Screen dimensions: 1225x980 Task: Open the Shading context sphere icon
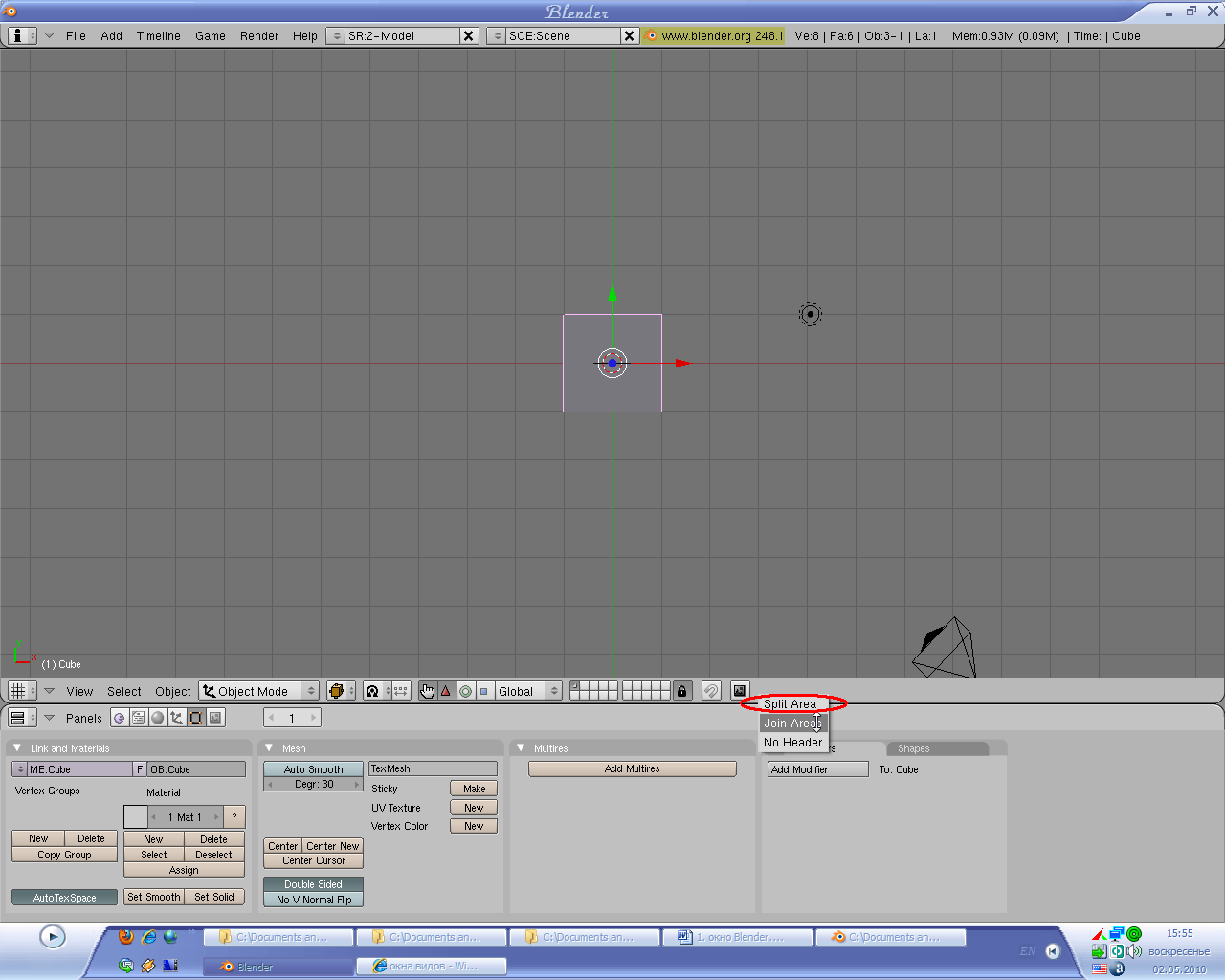pos(158,718)
